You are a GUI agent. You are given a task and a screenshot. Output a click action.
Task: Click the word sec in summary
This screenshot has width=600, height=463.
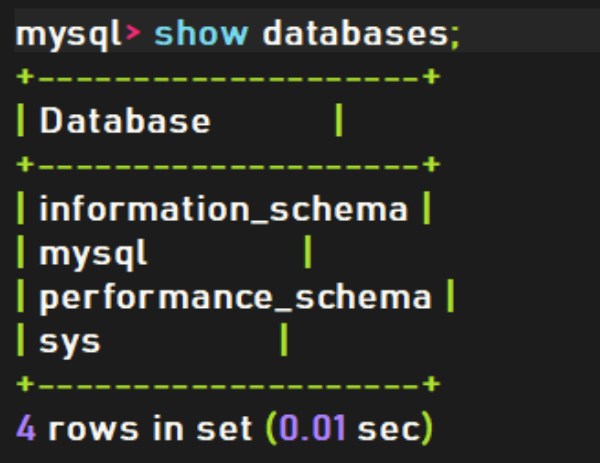pyautogui.click(x=390, y=429)
